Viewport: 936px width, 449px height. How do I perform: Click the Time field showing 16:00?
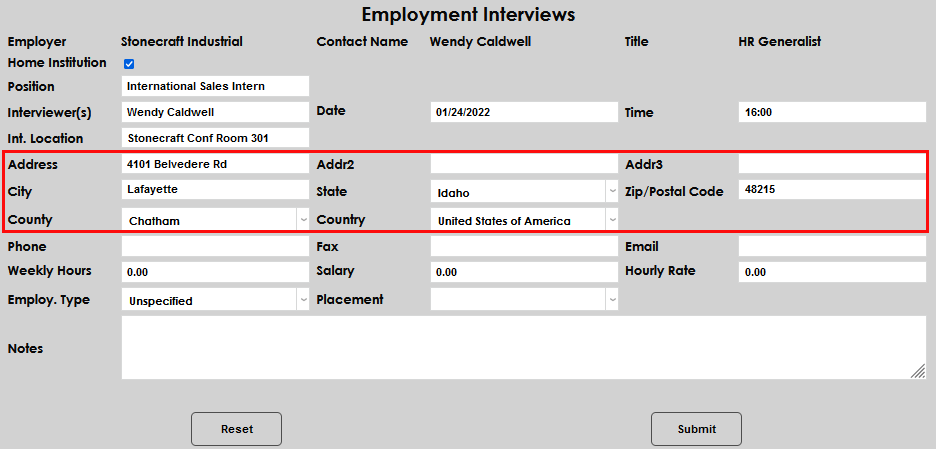tap(833, 112)
